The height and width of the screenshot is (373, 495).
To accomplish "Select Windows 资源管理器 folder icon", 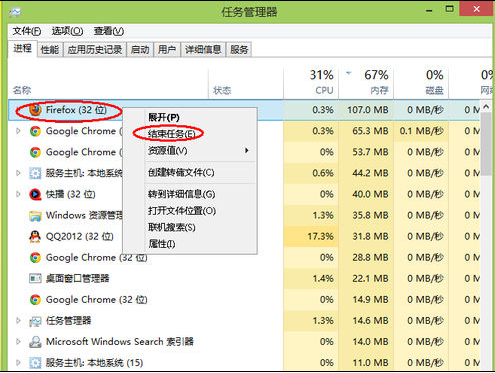I will click(x=35, y=215).
